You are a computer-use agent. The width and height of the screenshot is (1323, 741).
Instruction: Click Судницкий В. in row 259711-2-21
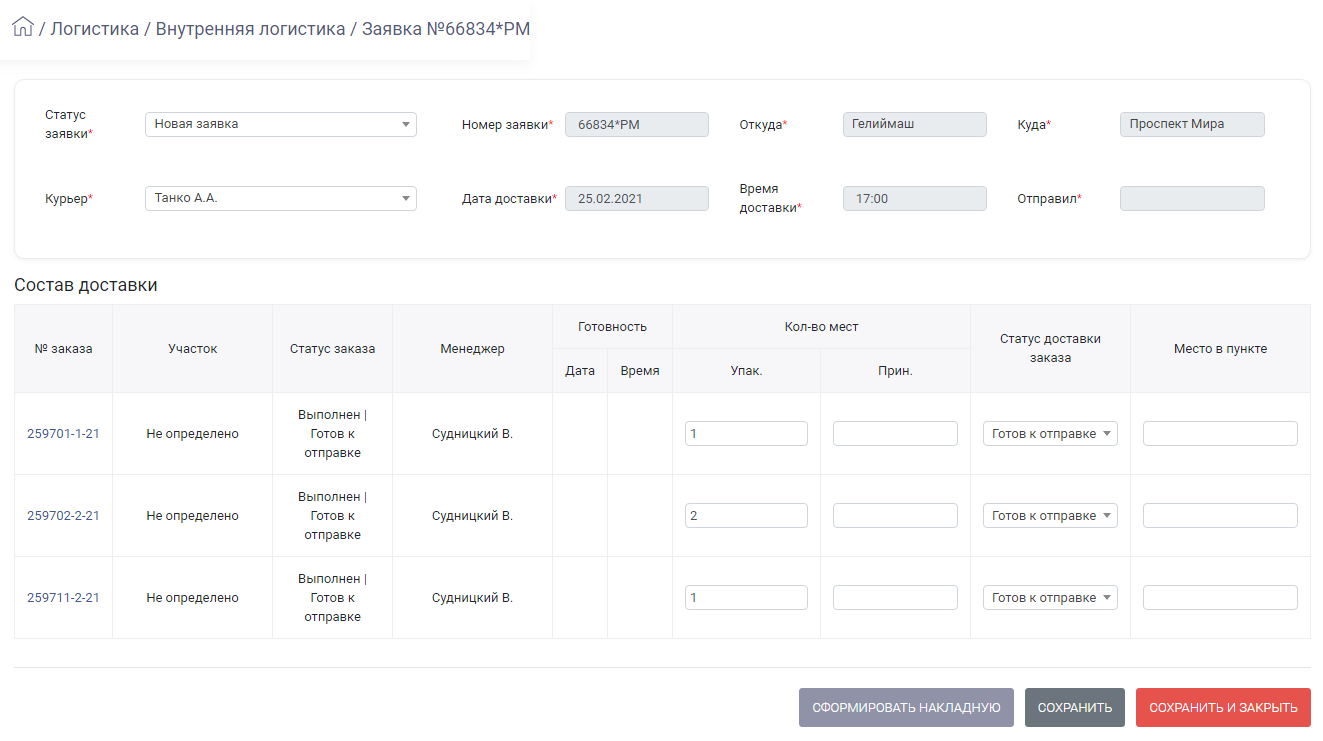tap(472, 598)
